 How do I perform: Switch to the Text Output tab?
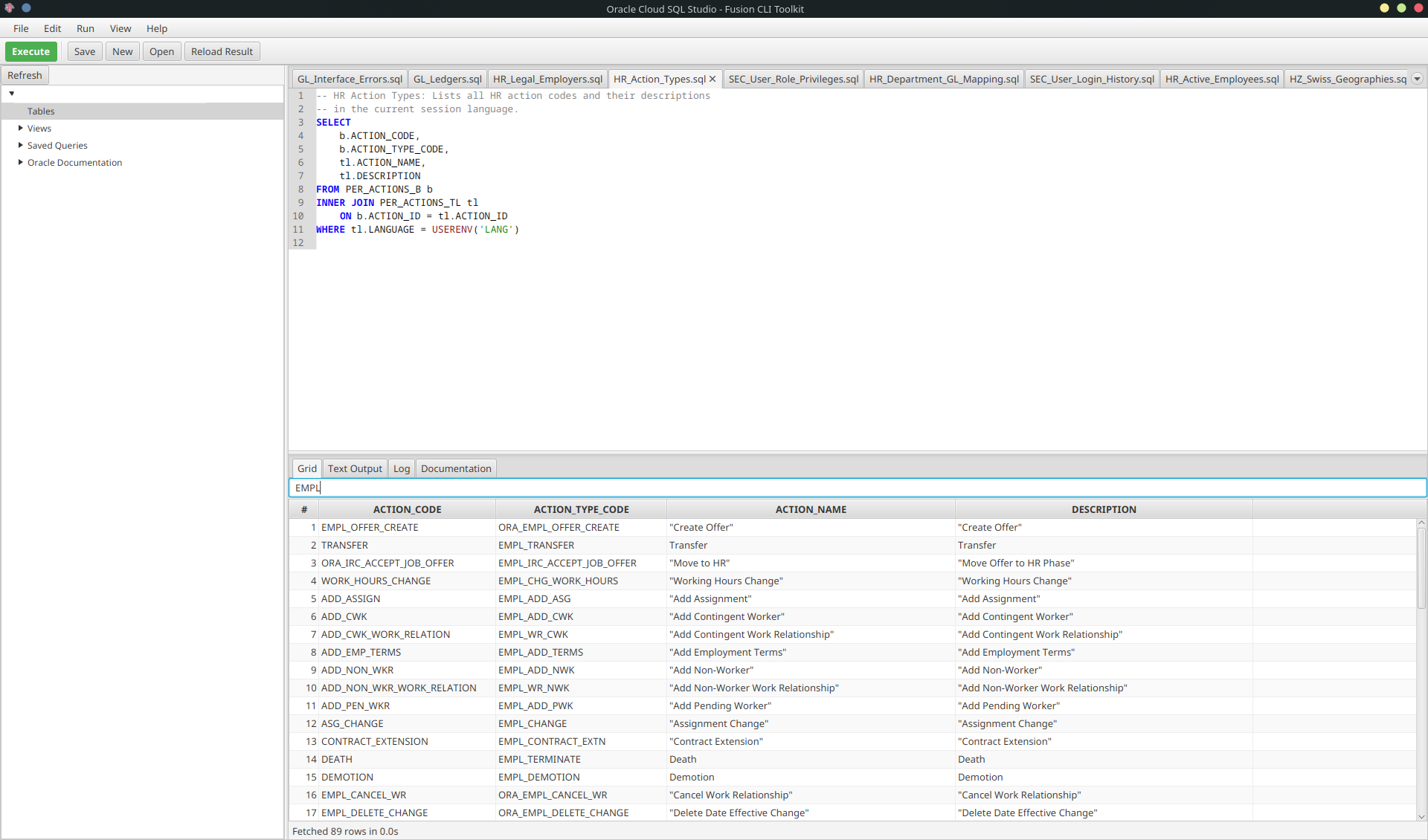[x=354, y=468]
